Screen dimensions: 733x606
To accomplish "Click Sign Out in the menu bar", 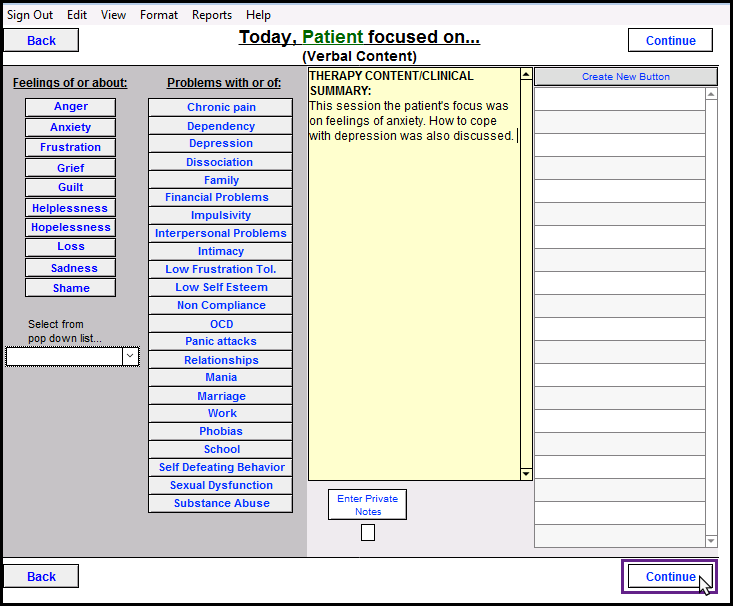I will [30, 15].
